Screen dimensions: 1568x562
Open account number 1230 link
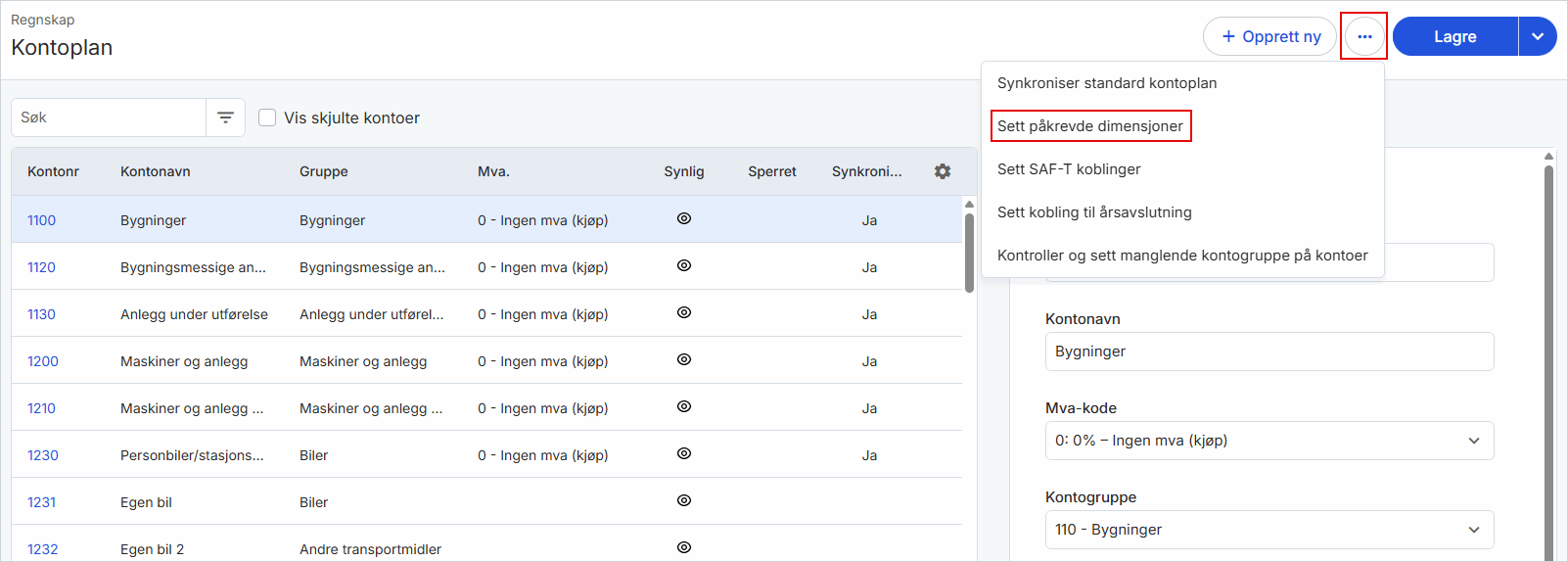43,455
